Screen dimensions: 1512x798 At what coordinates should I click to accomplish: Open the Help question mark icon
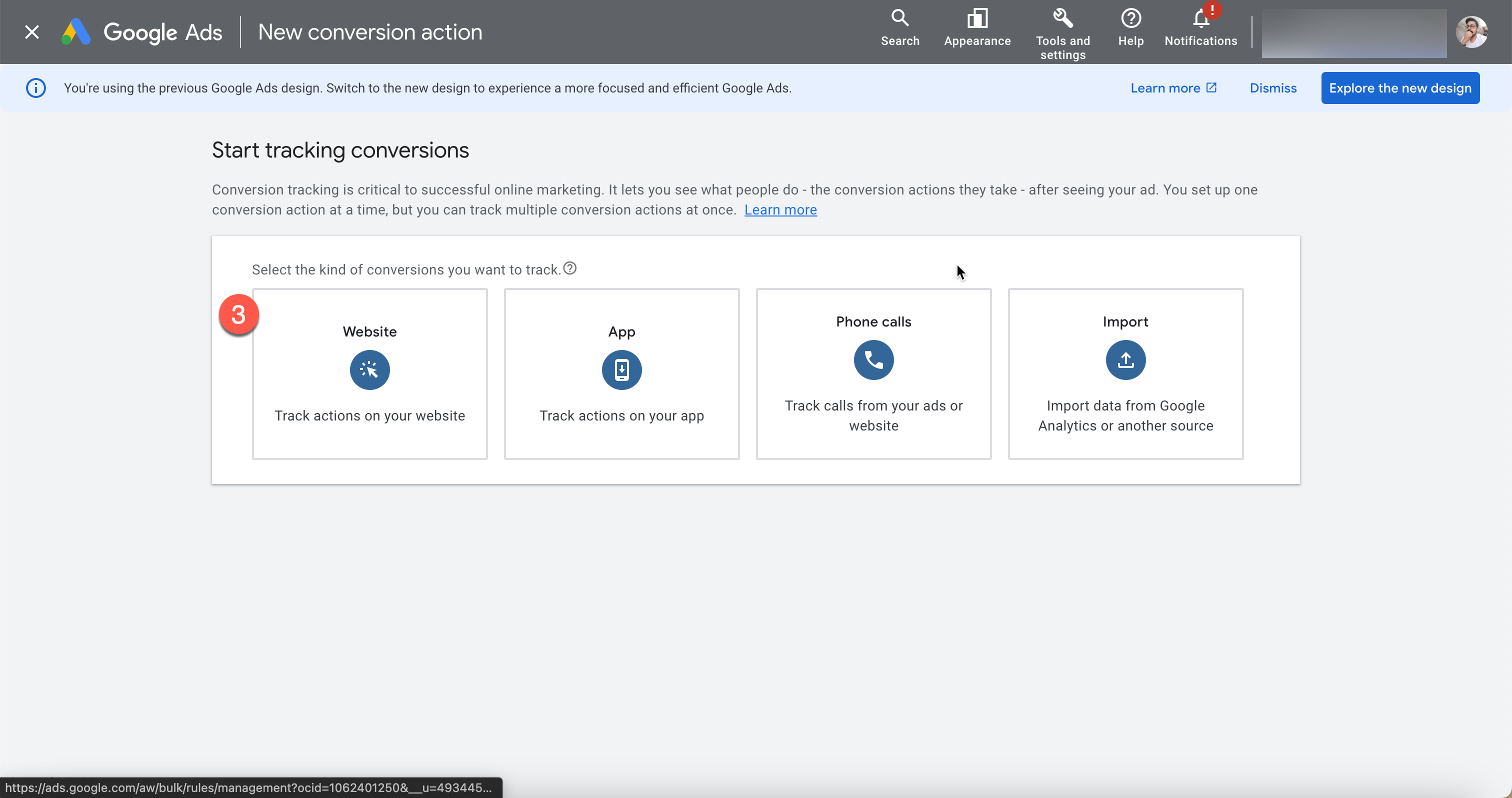[1130, 27]
